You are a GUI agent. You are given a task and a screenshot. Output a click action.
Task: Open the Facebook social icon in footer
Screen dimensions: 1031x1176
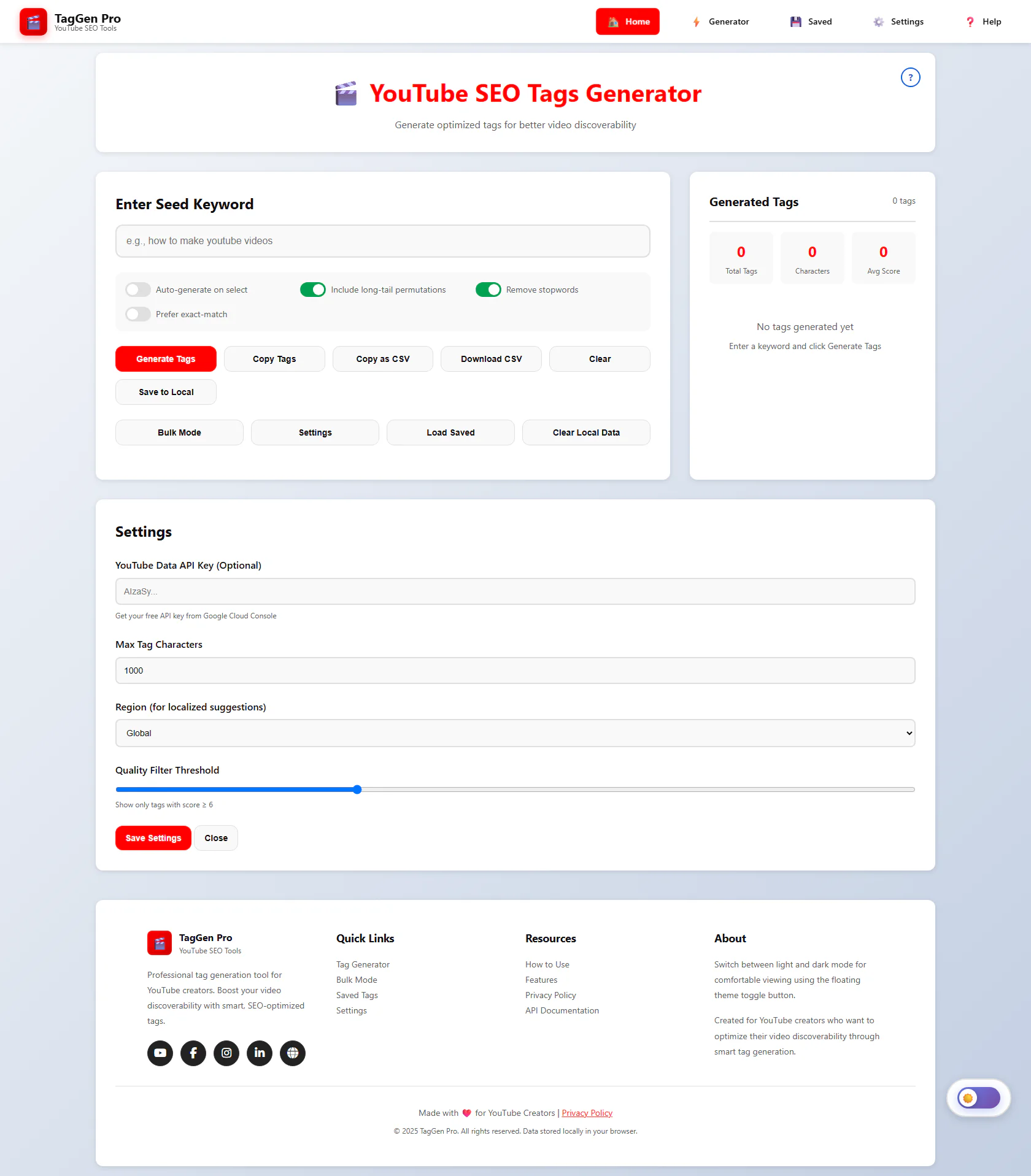tap(193, 1053)
